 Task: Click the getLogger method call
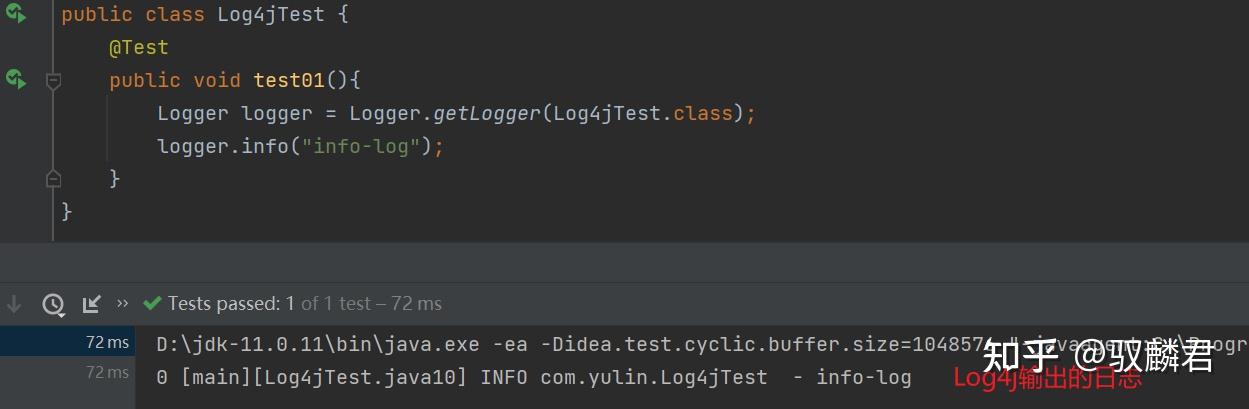coord(487,113)
